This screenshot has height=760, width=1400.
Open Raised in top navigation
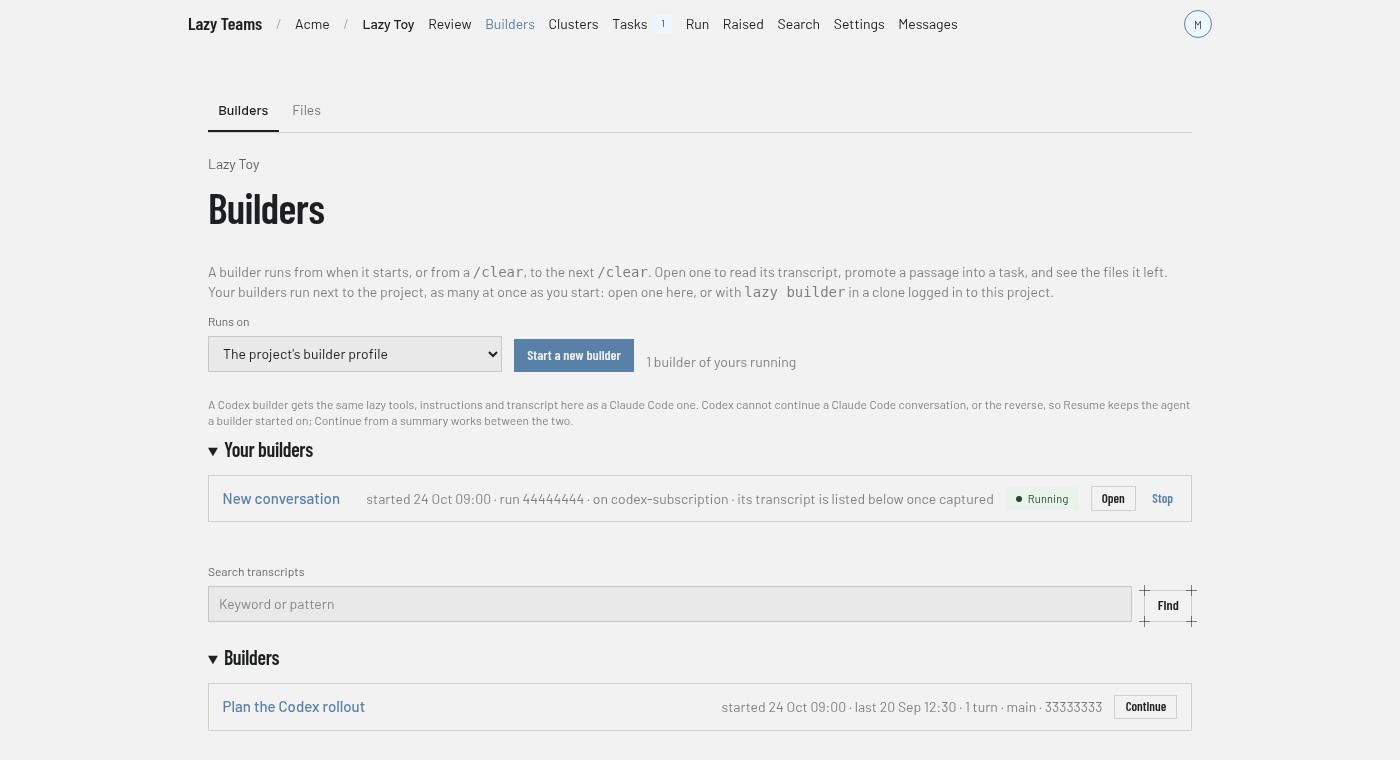click(743, 24)
